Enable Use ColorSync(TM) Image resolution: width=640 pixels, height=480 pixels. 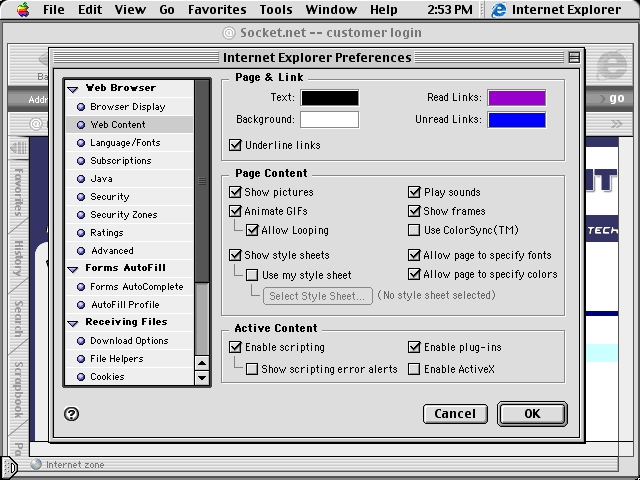(x=414, y=230)
